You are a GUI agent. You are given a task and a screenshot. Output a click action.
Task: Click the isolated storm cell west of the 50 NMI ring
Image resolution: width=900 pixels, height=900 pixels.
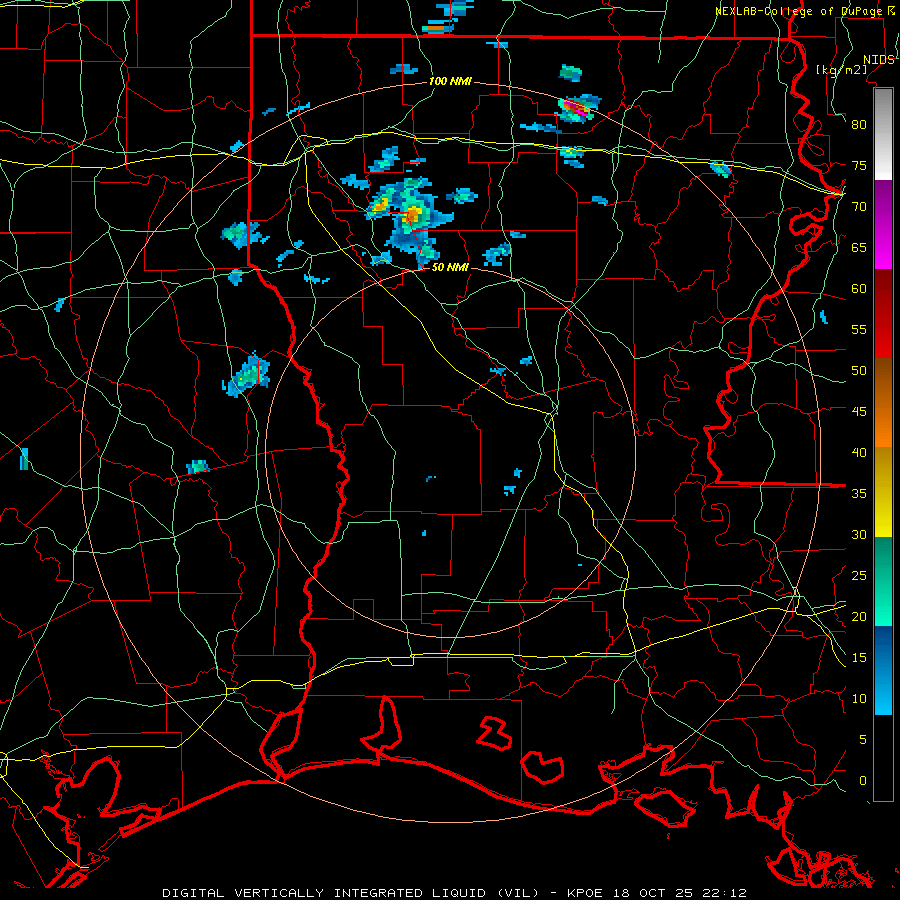pos(247,375)
